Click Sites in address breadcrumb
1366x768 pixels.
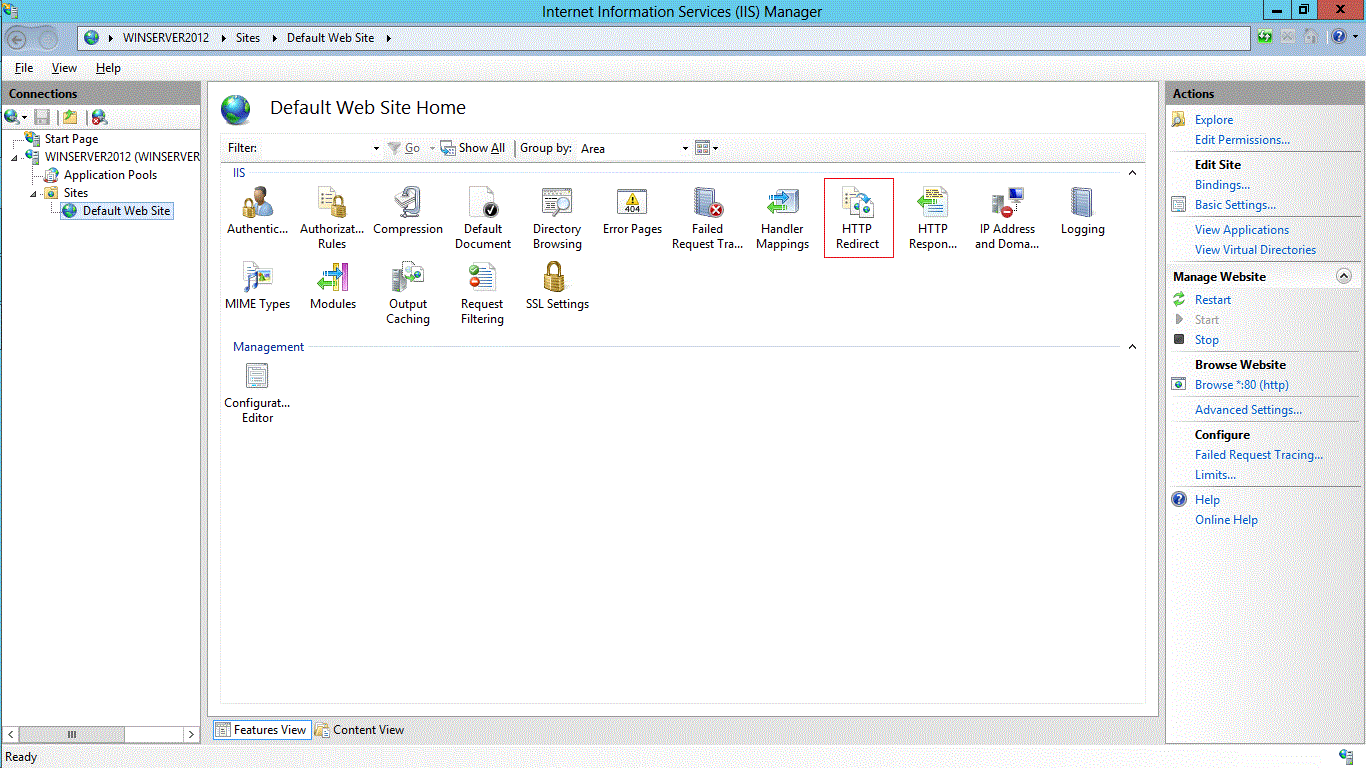[247, 38]
